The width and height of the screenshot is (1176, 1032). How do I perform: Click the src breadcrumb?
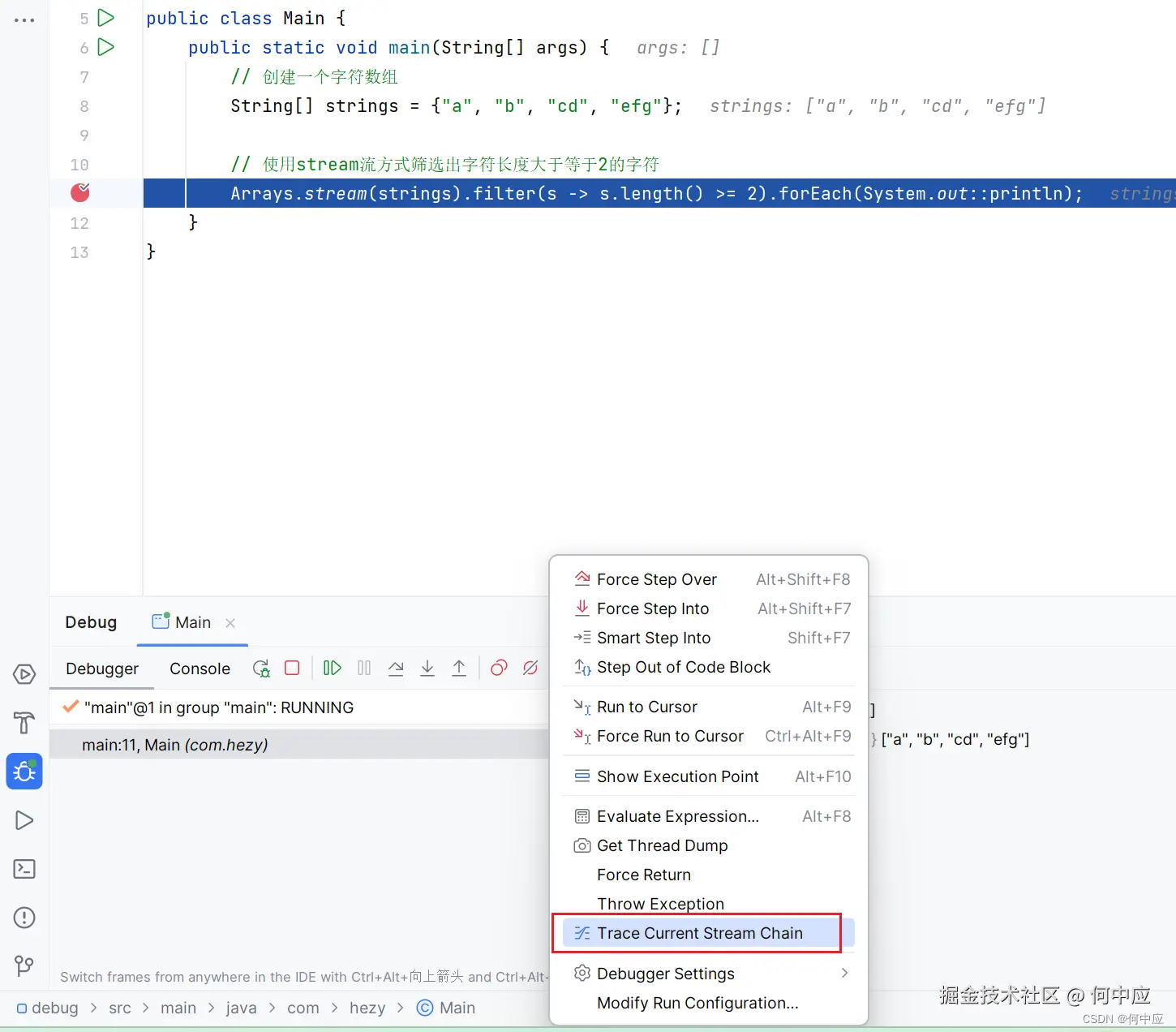point(120,1008)
